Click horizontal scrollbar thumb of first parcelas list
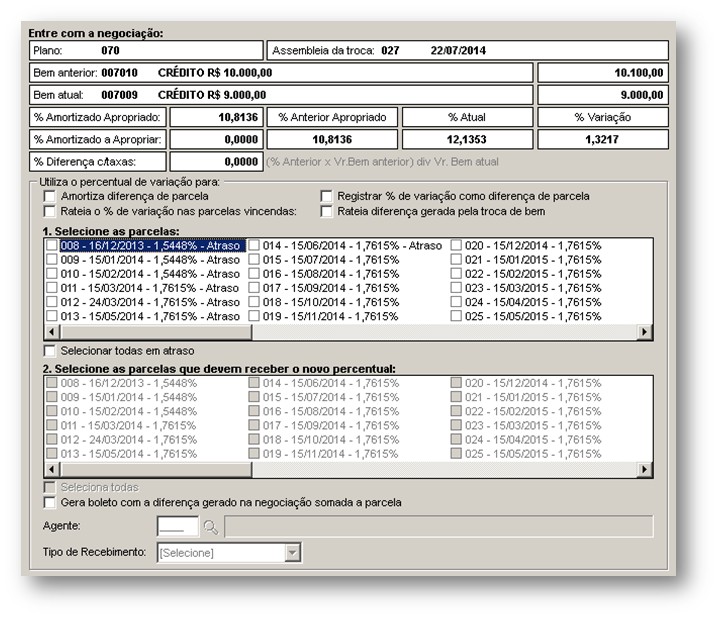Screen dimensions: 718x618 tap(156, 332)
